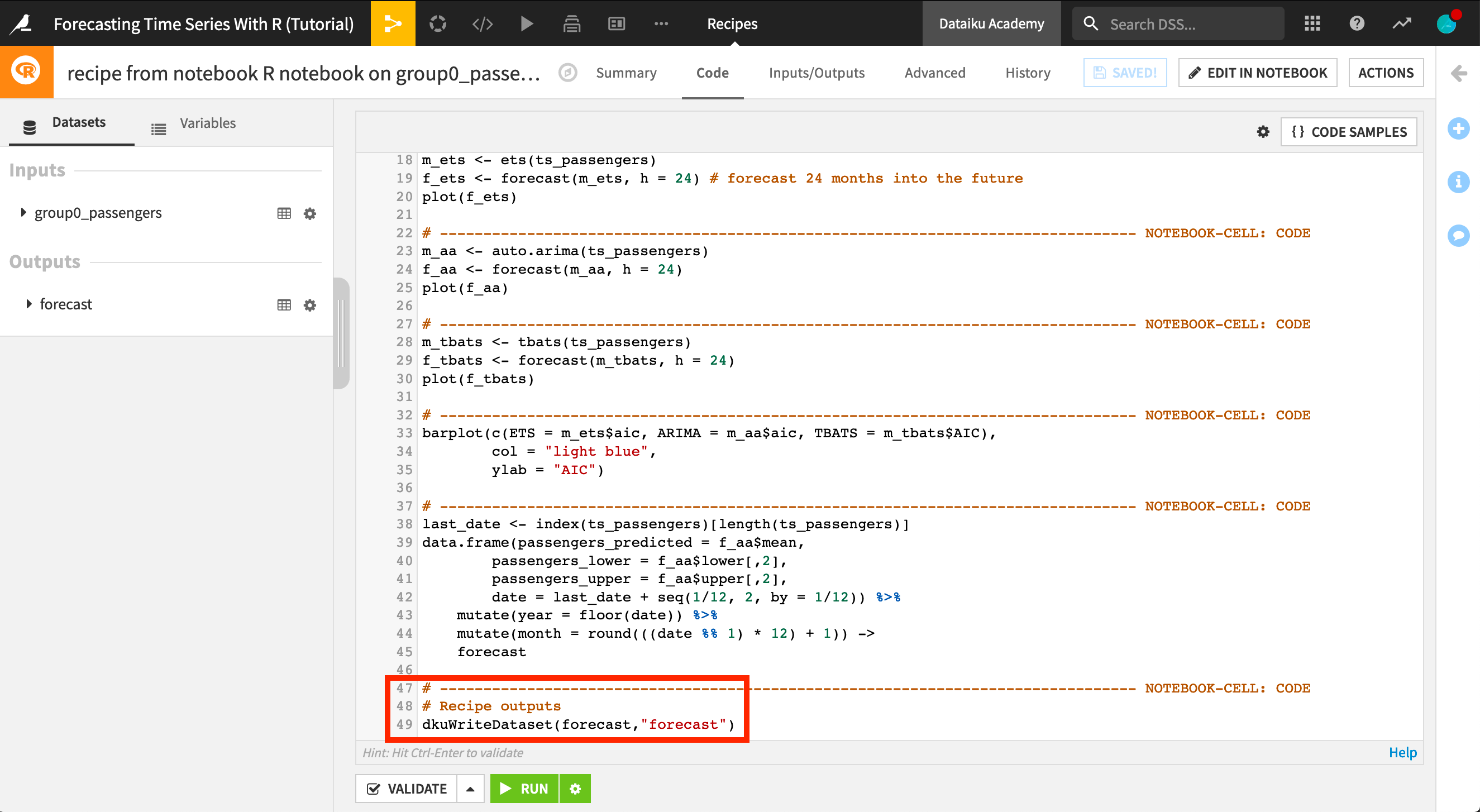Click the green RUN button
This screenshot has width=1480, height=812.
point(524,789)
